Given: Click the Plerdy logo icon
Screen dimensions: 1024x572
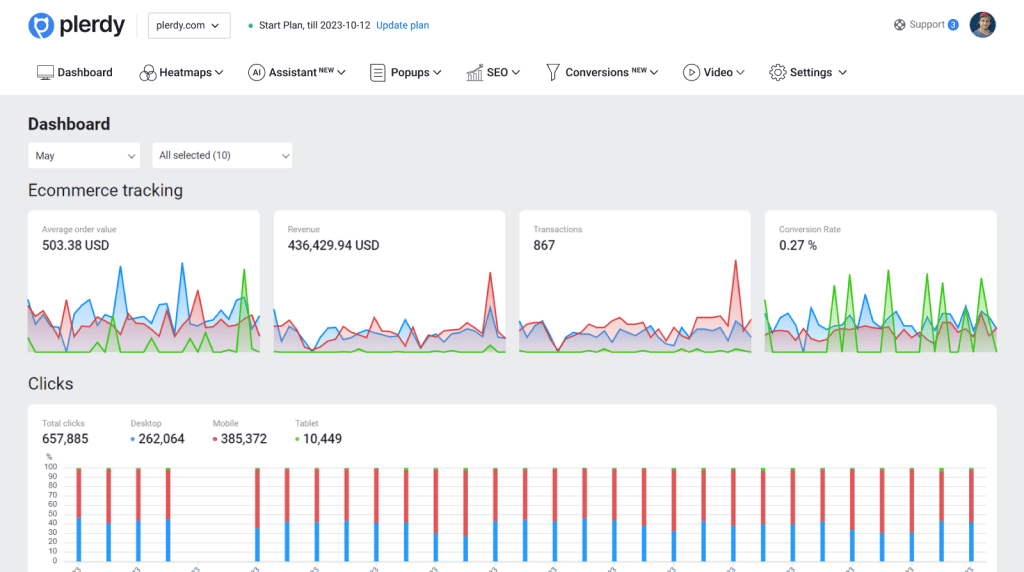Looking at the screenshot, I should 41,26.
